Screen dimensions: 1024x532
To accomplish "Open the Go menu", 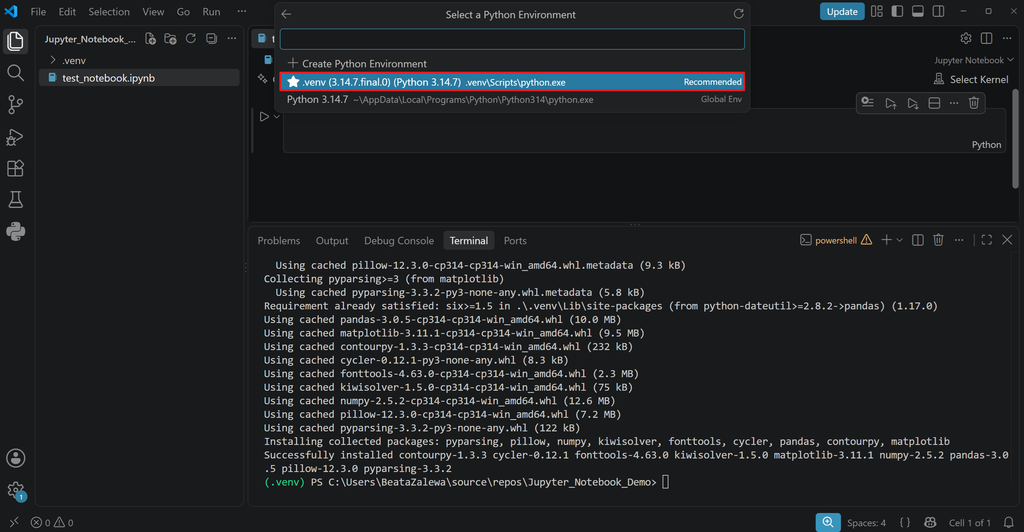I will [184, 11].
